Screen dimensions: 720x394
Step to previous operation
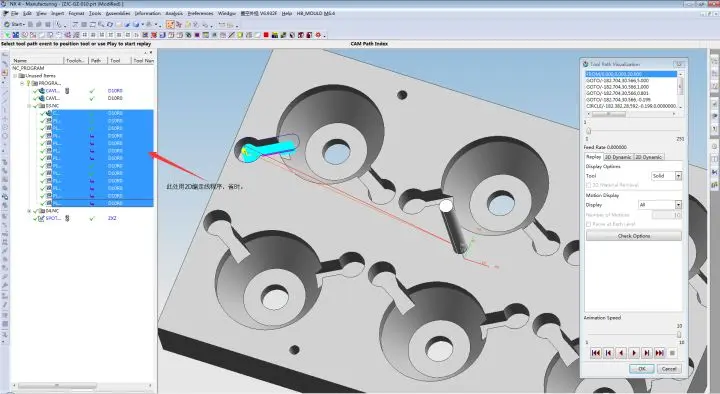coord(608,353)
